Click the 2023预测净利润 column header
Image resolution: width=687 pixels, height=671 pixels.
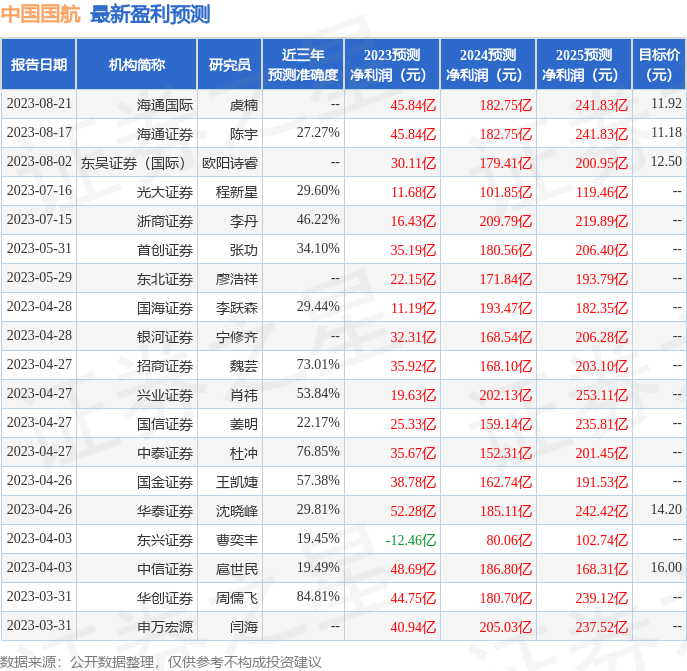392,64
